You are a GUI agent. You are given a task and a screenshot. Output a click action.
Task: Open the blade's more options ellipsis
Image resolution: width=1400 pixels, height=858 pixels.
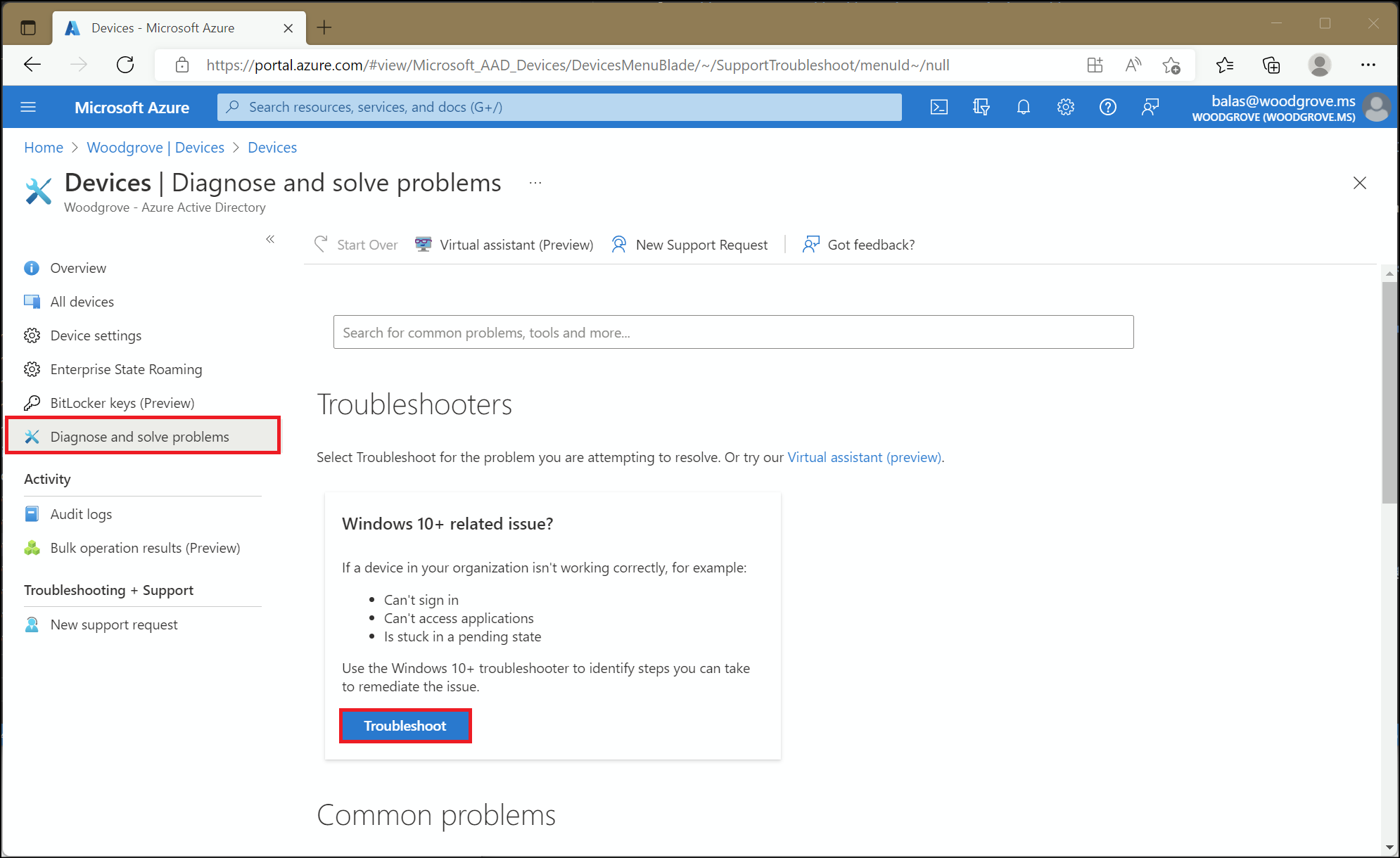point(535,183)
